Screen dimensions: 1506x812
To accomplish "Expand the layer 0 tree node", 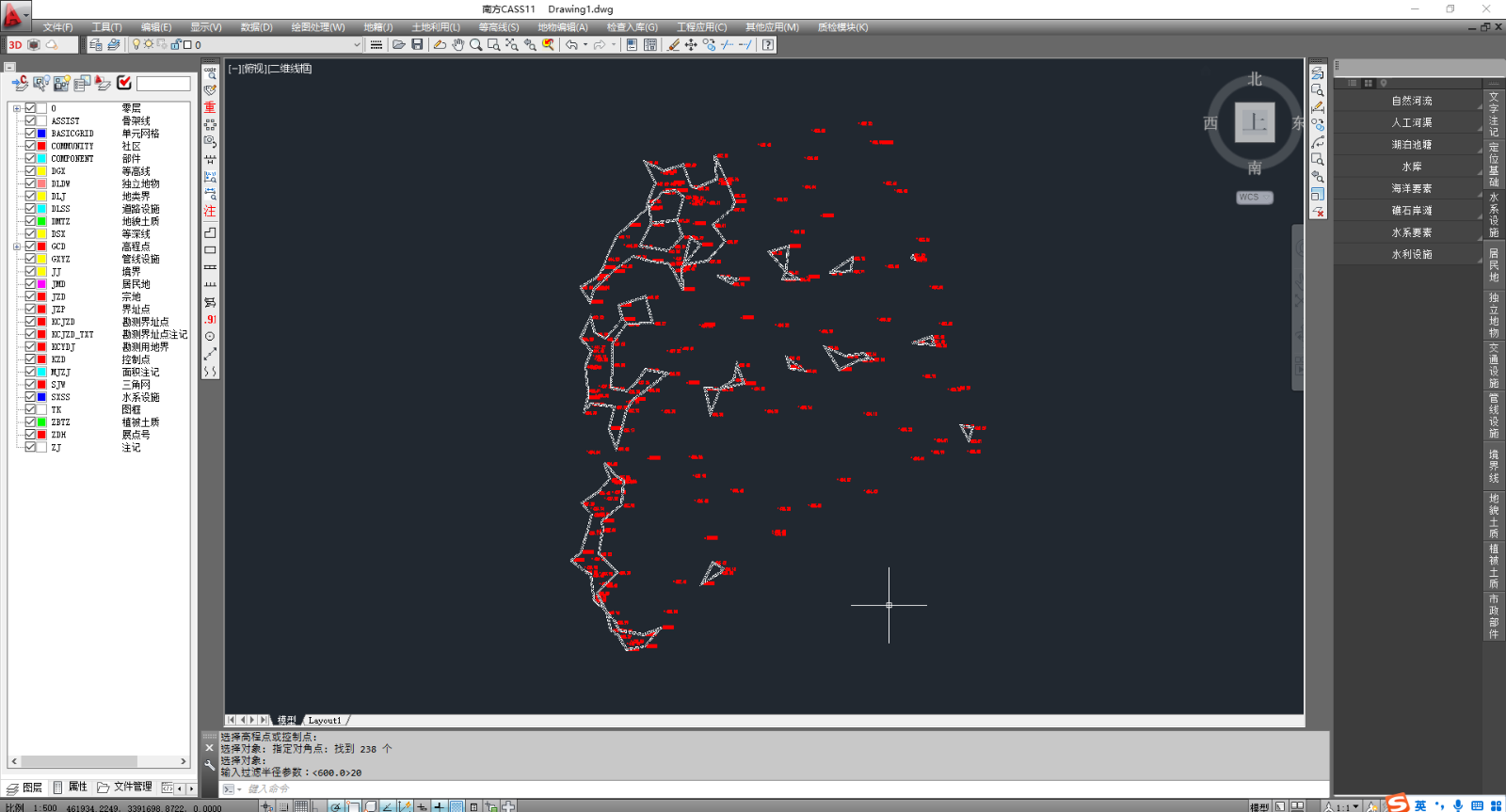I will coord(17,108).
